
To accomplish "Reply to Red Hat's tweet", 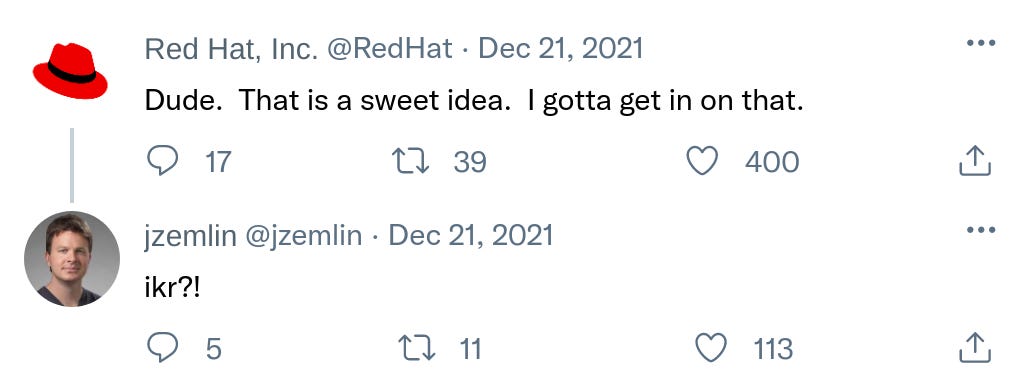I will pos(162,161).
